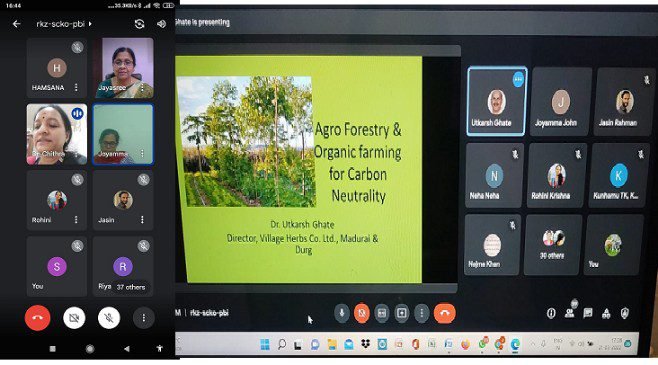This screenshot has width=658, height=365.
Task: Switch camera with the phone's flip-camera icon
Action: point(139,24)
